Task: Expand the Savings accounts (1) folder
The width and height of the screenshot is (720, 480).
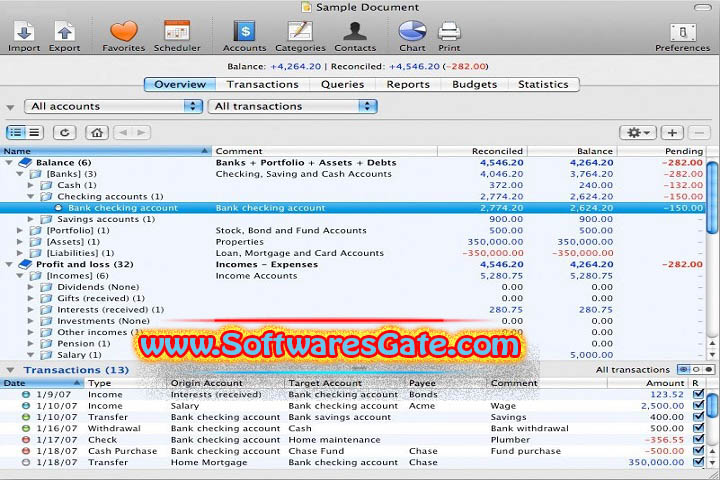Action: click(x=30, y=220)
